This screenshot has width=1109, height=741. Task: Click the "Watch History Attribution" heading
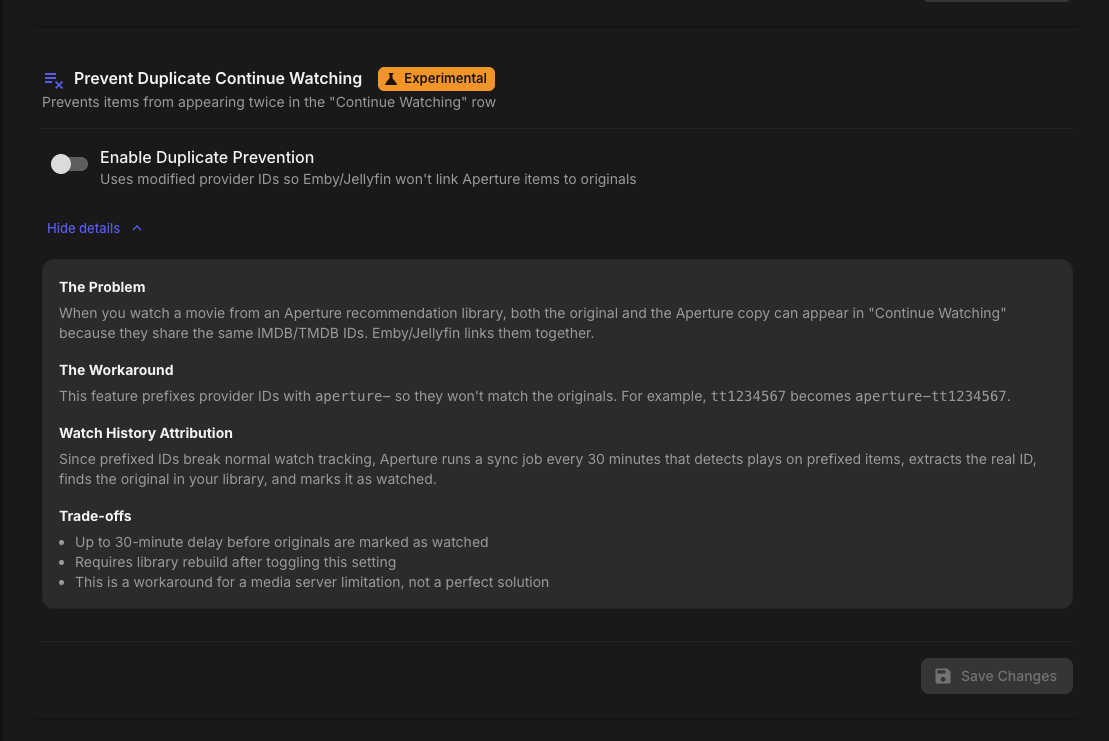point(146,433)
